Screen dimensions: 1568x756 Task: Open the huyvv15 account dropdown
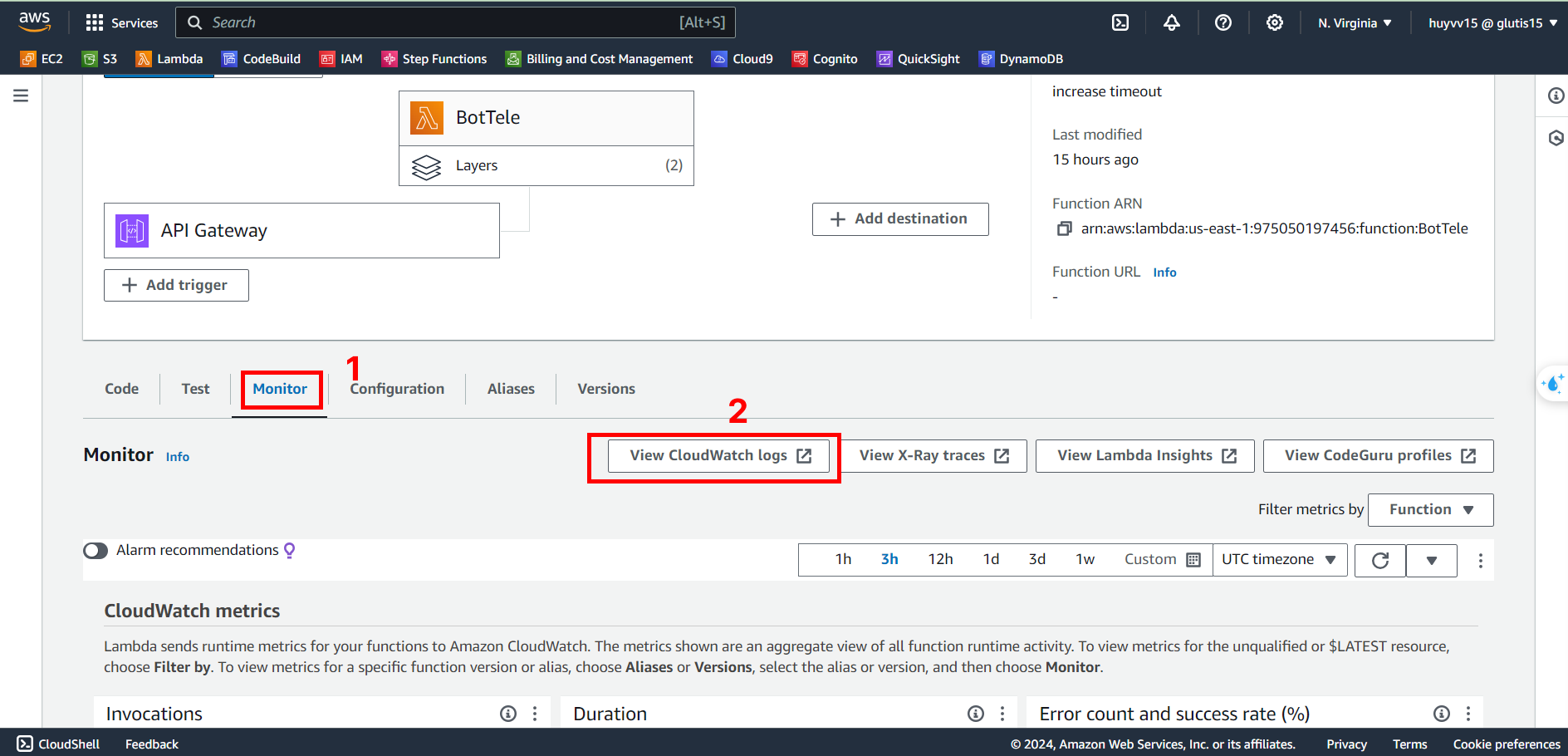click(1492, 23)
